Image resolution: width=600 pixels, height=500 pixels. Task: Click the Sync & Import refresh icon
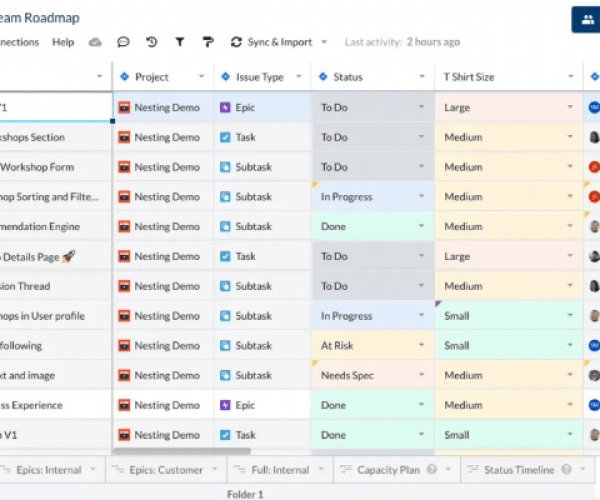[x=236, y=42]
